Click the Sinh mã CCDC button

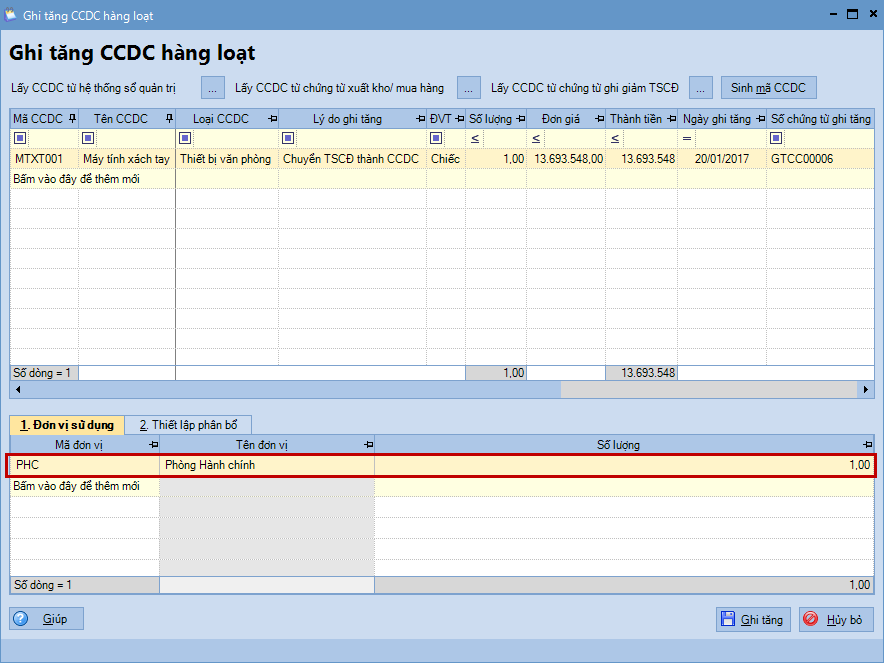coord(768,88)
